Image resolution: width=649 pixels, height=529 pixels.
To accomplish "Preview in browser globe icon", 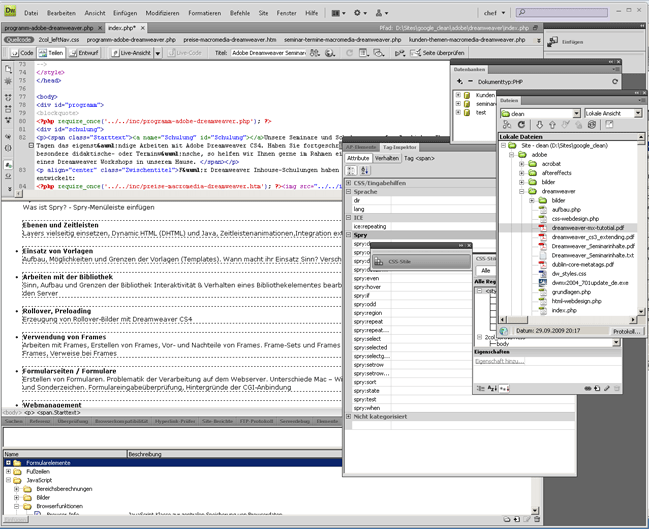I will click(x=329, y=53).
